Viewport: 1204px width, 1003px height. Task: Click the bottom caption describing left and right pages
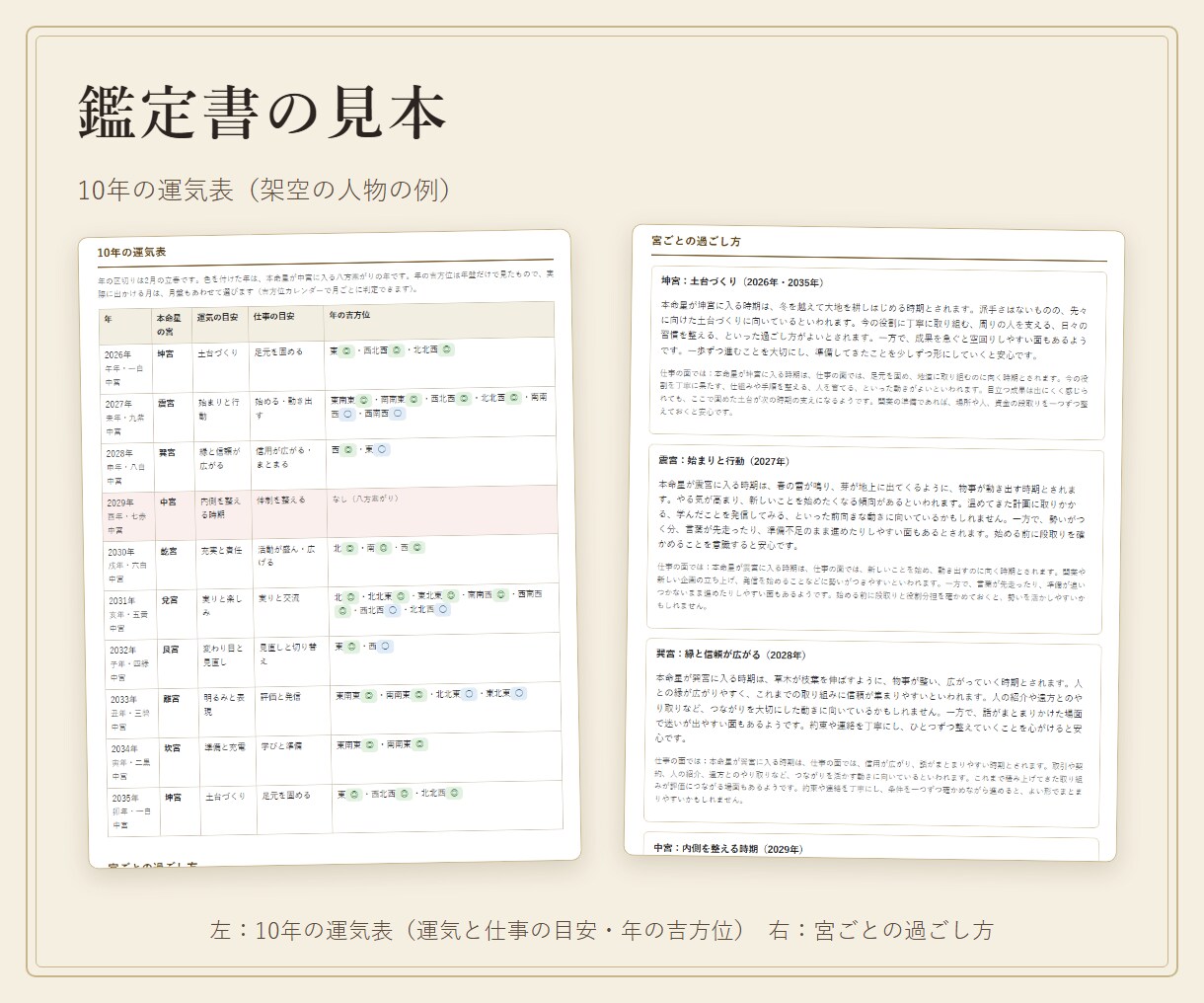coord(601,930)
